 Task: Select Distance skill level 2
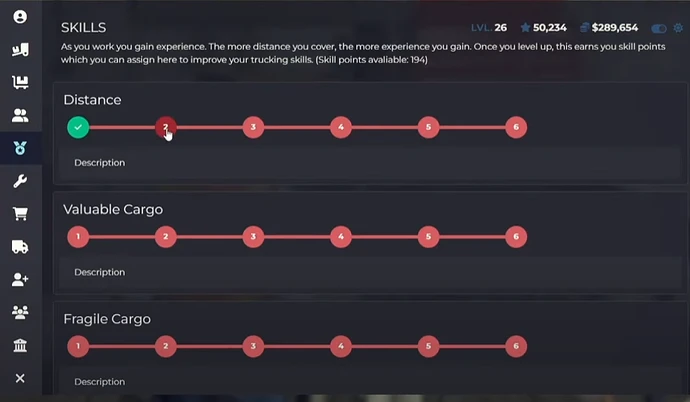[165, 127]
